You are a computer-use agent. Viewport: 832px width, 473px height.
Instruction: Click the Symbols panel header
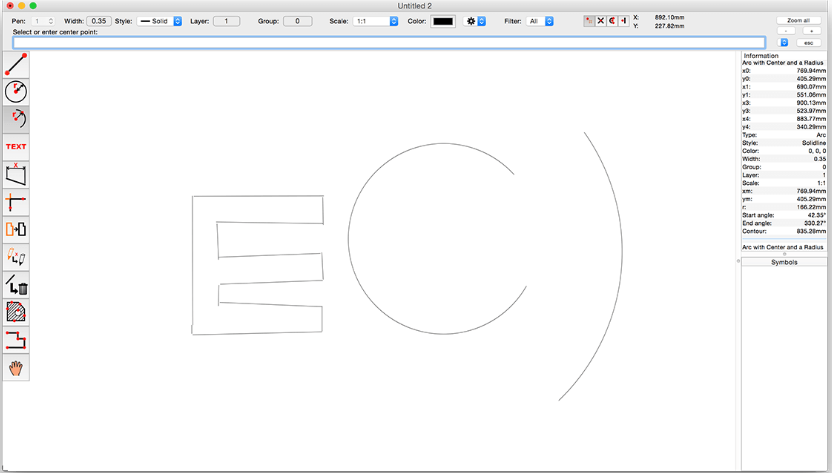(784, 262)
